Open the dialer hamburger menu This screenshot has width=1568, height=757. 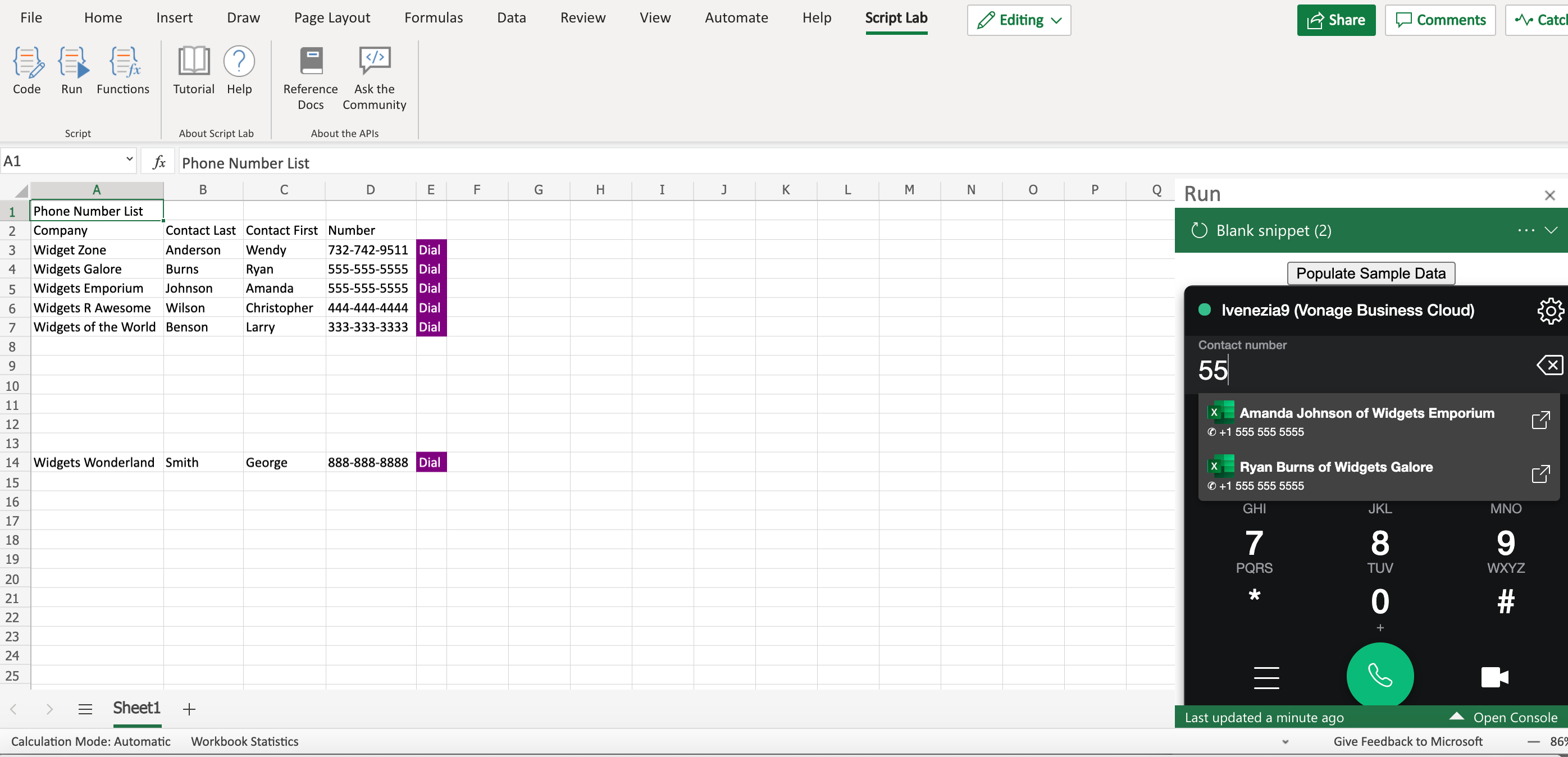pos(1266,677)
